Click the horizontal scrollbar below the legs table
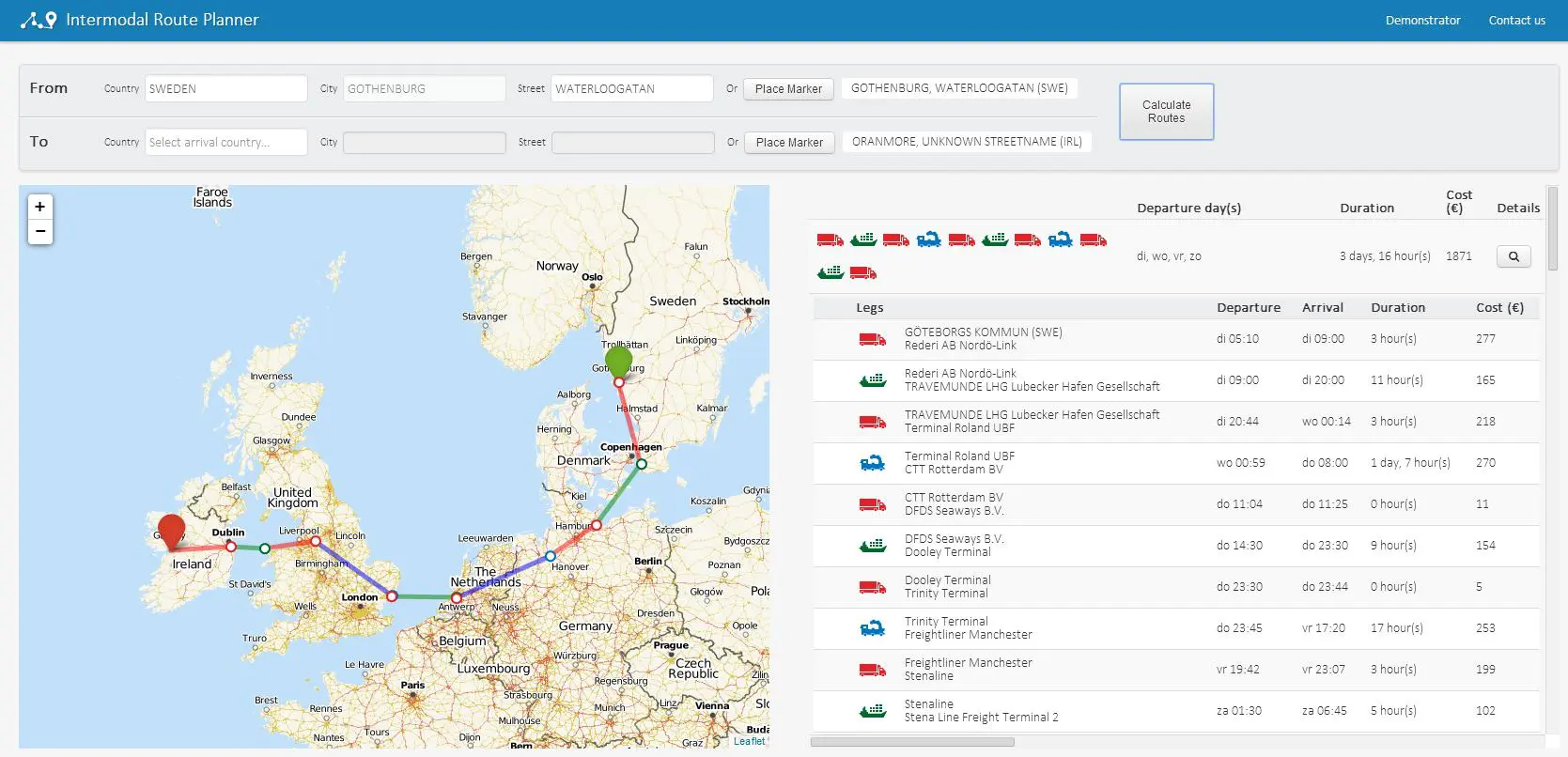 (x=912, y=742)
